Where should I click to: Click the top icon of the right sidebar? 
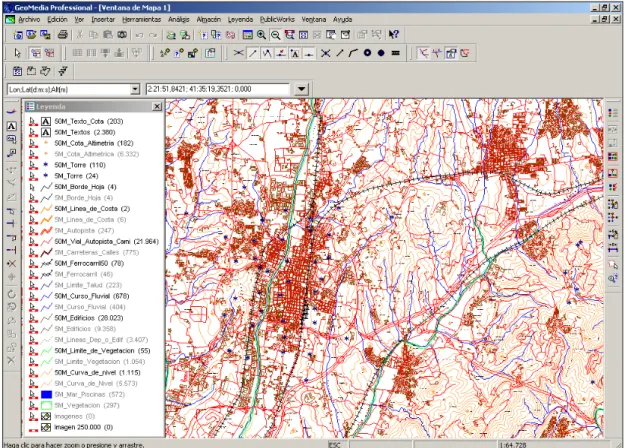click(x=612, y=113)
